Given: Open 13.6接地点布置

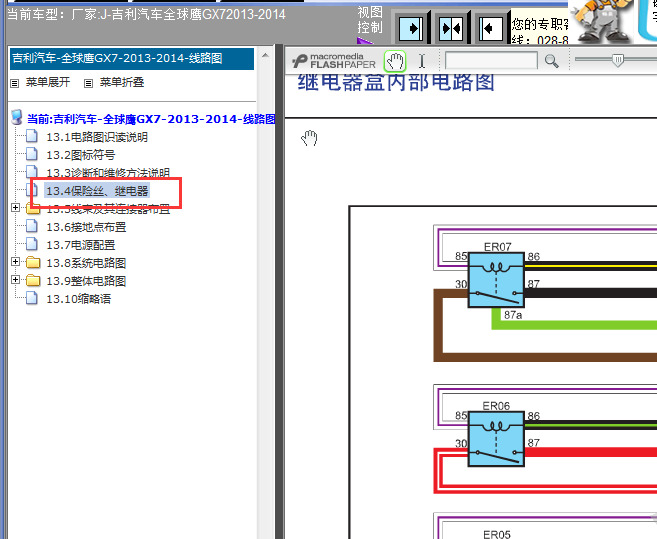Looking at the screenshot, I should [x=86, y=227].
